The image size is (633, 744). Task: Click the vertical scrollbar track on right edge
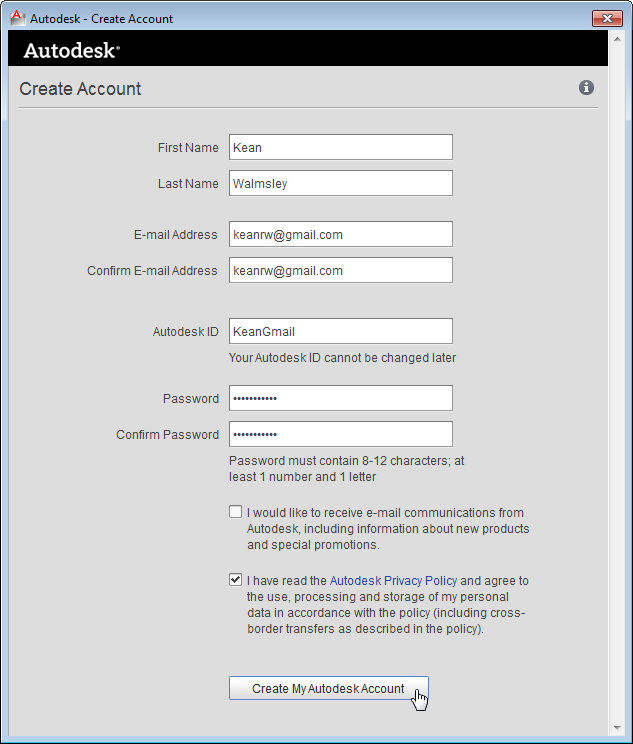point(616,400)
